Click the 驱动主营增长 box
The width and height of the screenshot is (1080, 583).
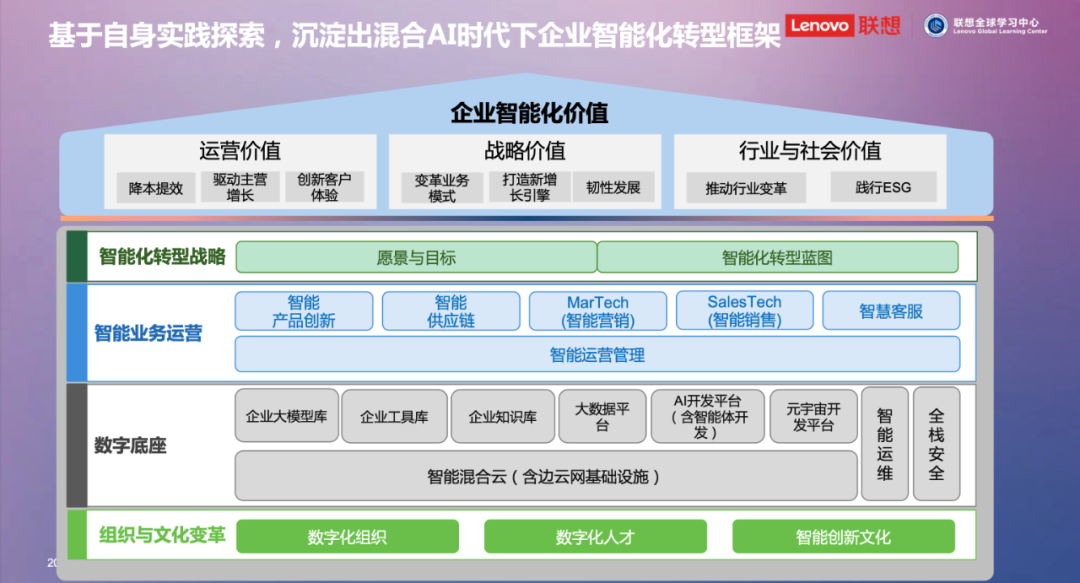coord(240,188)
